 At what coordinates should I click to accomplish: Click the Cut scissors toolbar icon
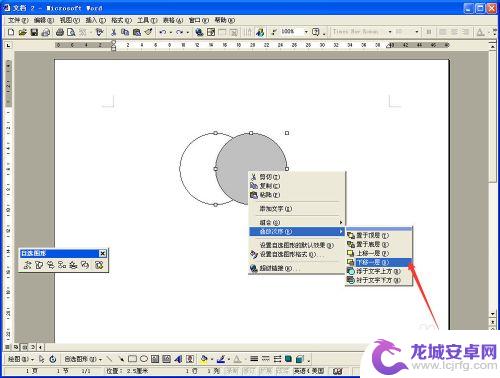(x=114, y=32)
